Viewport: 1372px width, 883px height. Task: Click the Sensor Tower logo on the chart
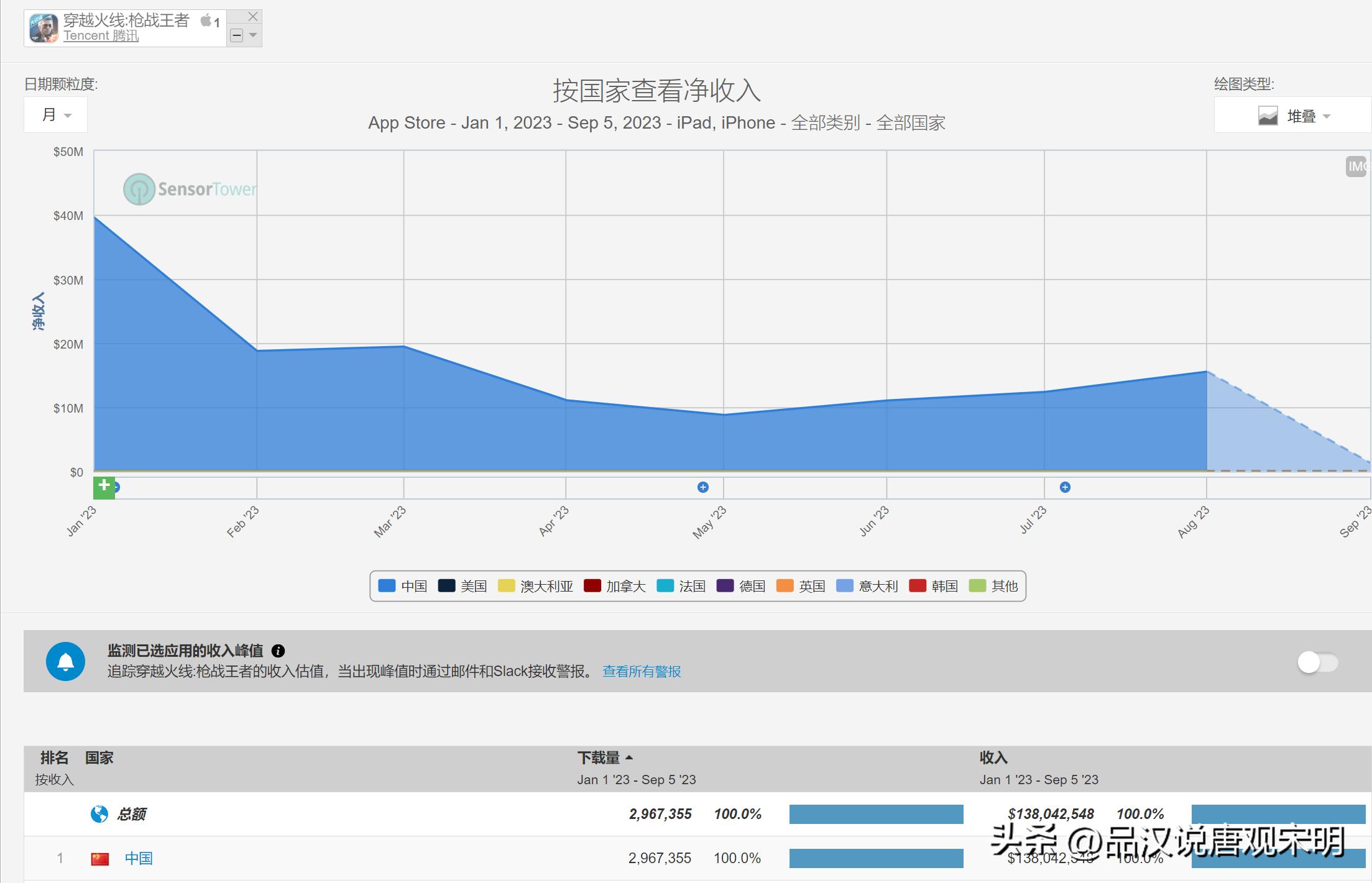[x=186, y=190]
